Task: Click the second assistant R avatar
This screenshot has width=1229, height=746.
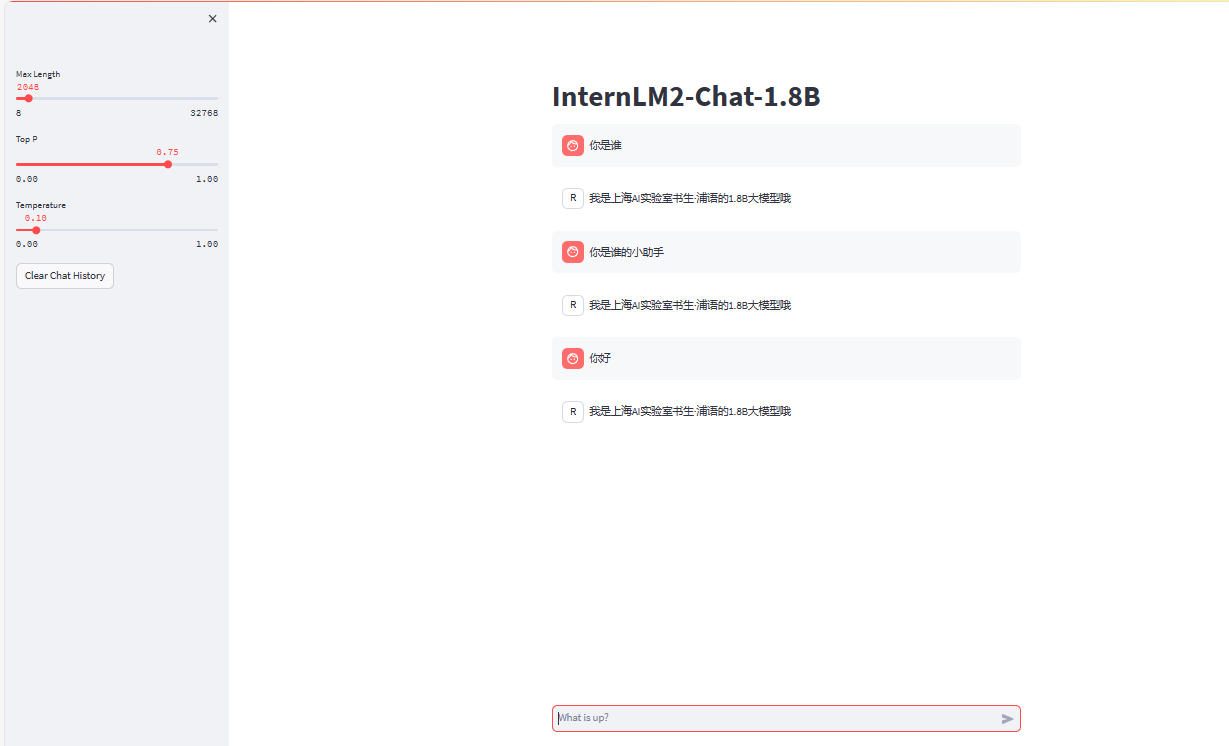Action: pyautogui.click(x=573, y=305)
